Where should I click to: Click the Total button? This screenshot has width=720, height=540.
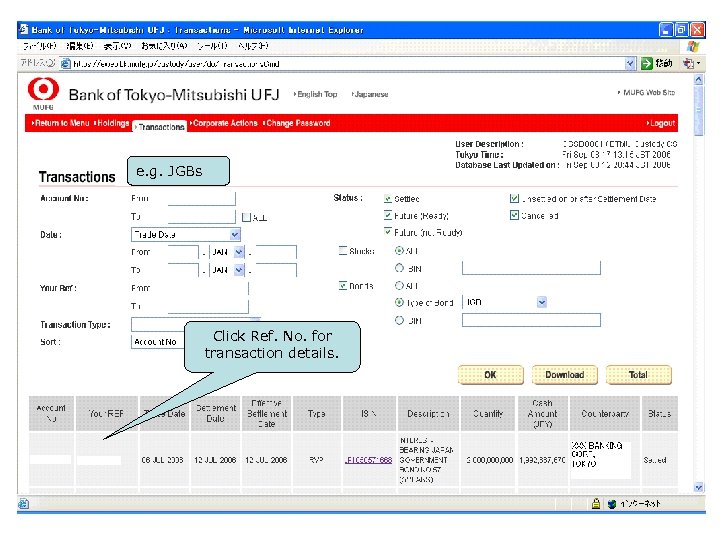(639, 375)
